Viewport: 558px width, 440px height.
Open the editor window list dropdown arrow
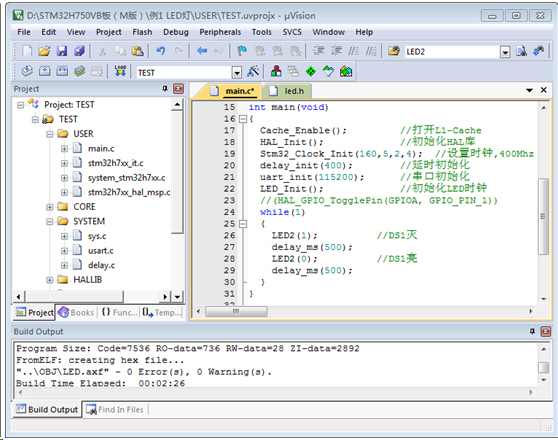(x=529, y=90)
